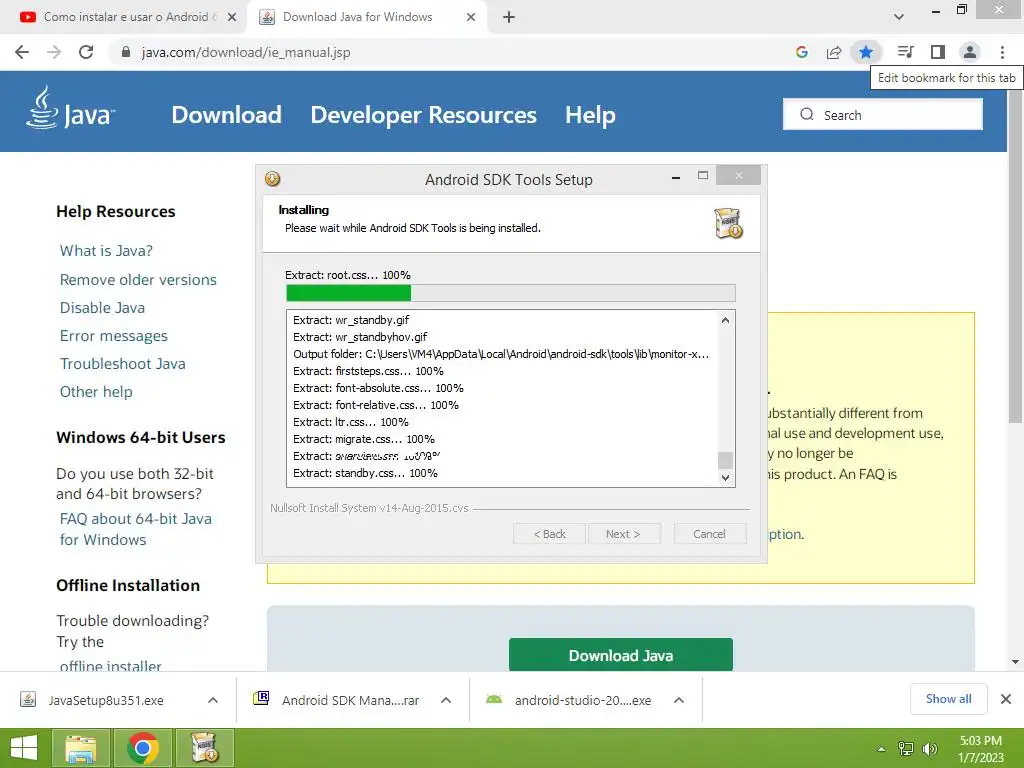Viewport: 1024px width, 768px height.
Task: Click the Search input field
Action: pos(883,114)
